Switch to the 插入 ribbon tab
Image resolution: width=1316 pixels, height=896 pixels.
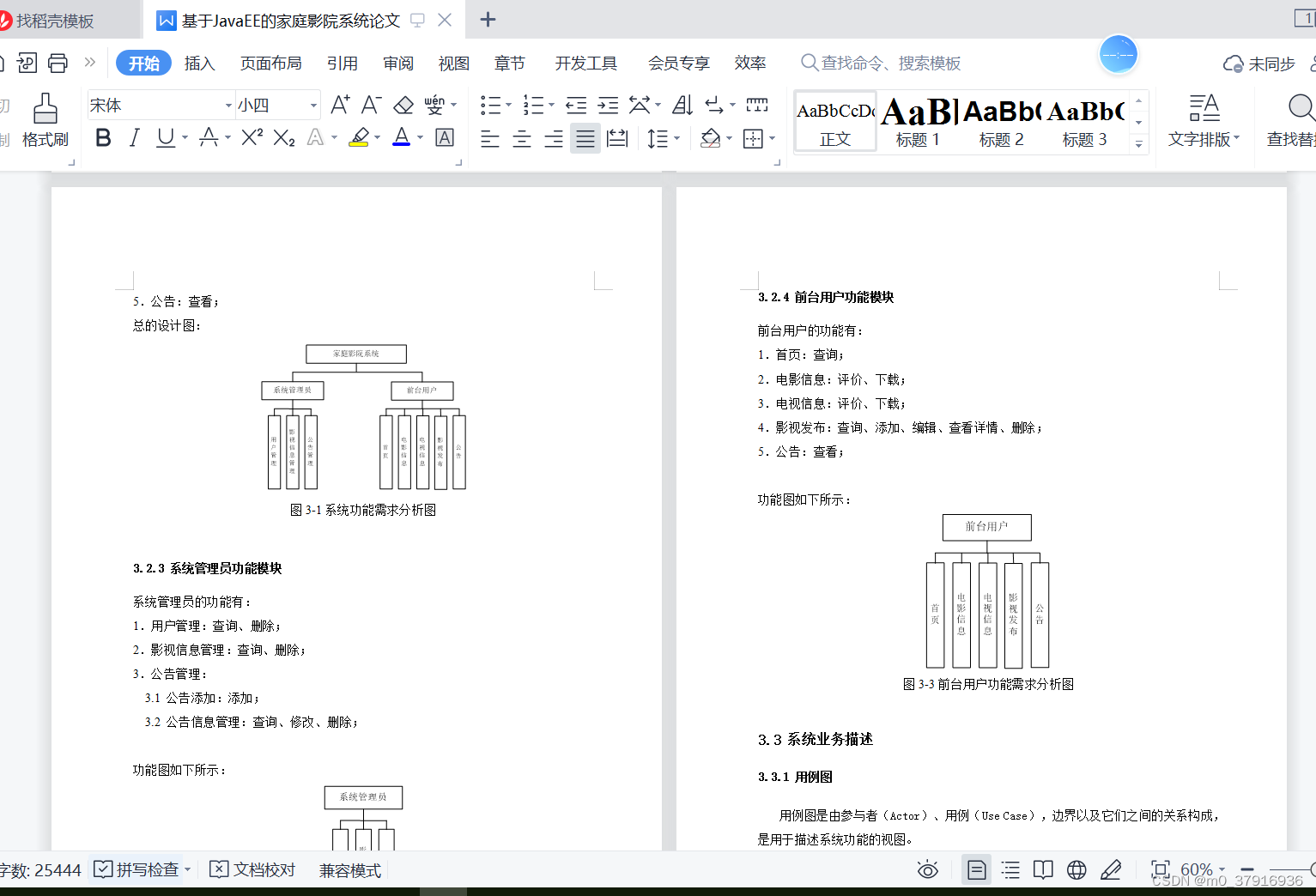[200, 62]
